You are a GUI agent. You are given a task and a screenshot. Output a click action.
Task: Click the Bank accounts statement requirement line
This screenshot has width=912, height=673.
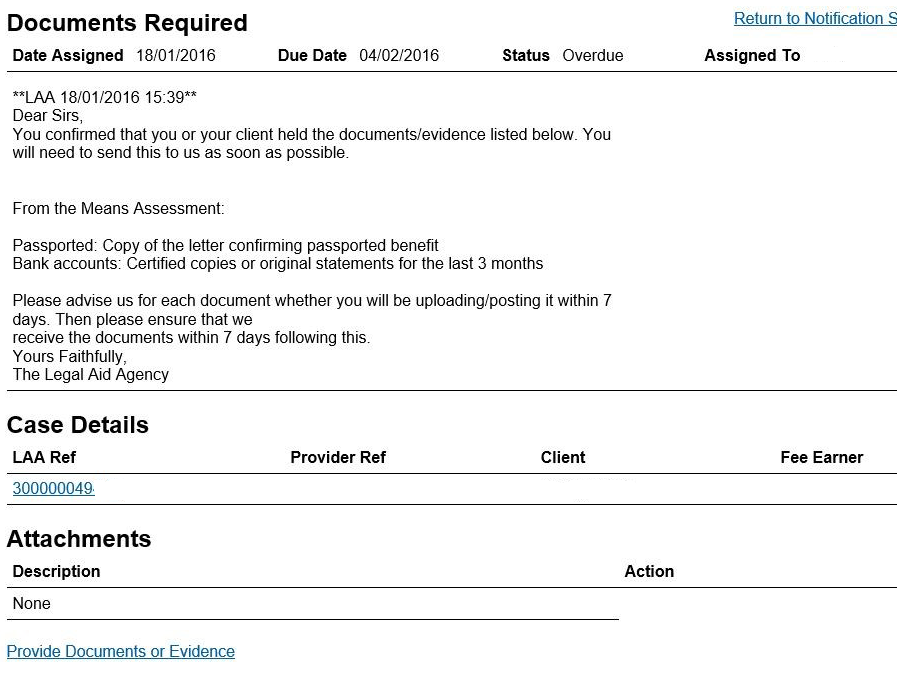tap(278, 265)
